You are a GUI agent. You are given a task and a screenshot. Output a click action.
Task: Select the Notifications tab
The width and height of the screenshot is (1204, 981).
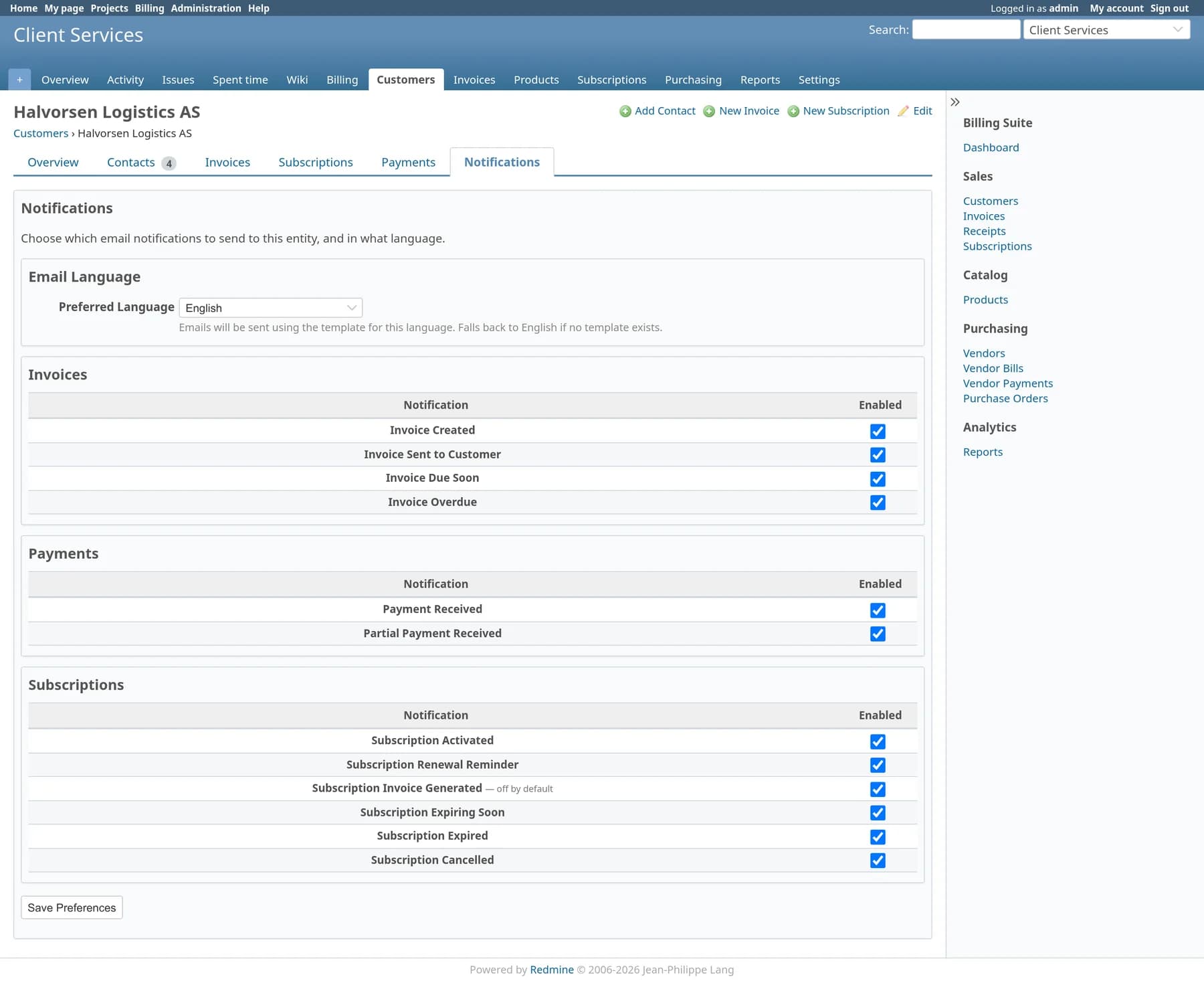click(502, 163)
